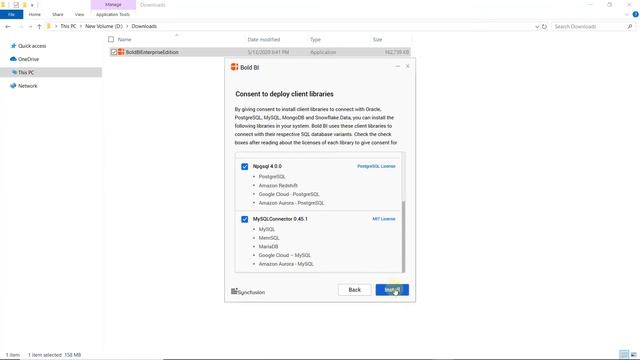Close the Bold BI installer dialog

coord(407,66)
